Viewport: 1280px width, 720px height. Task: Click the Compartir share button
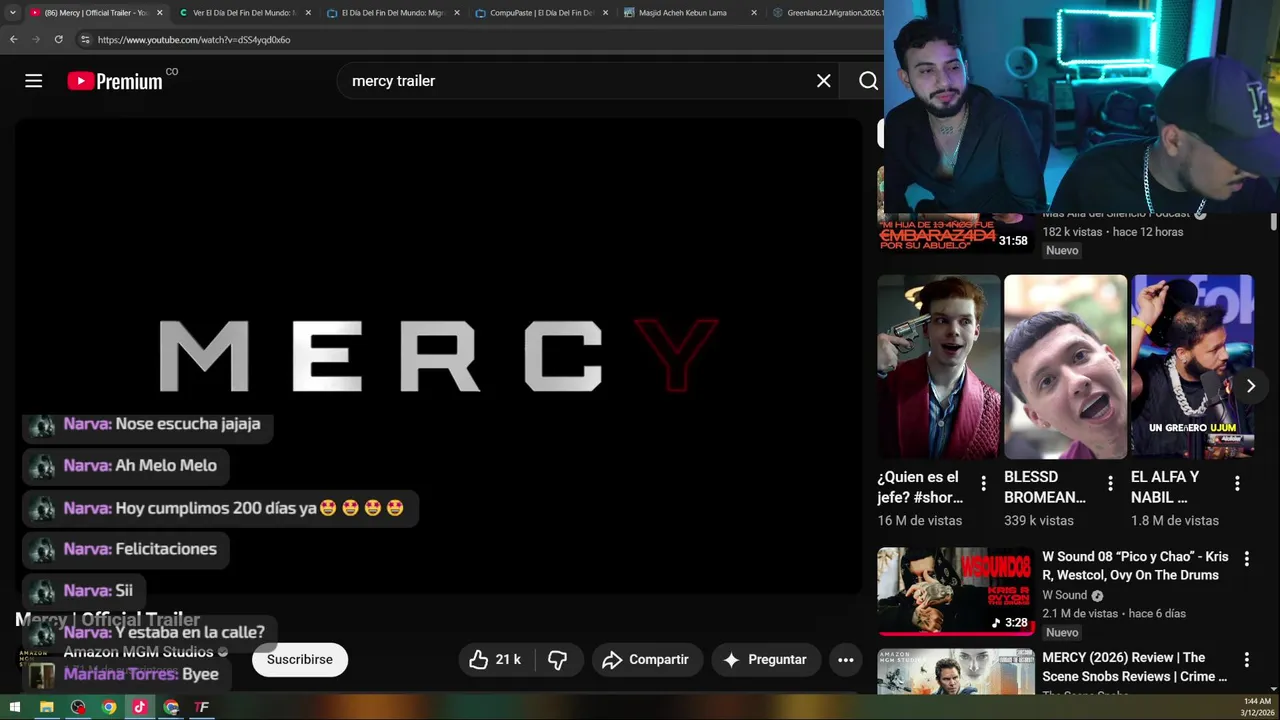(x=647, y=660)
